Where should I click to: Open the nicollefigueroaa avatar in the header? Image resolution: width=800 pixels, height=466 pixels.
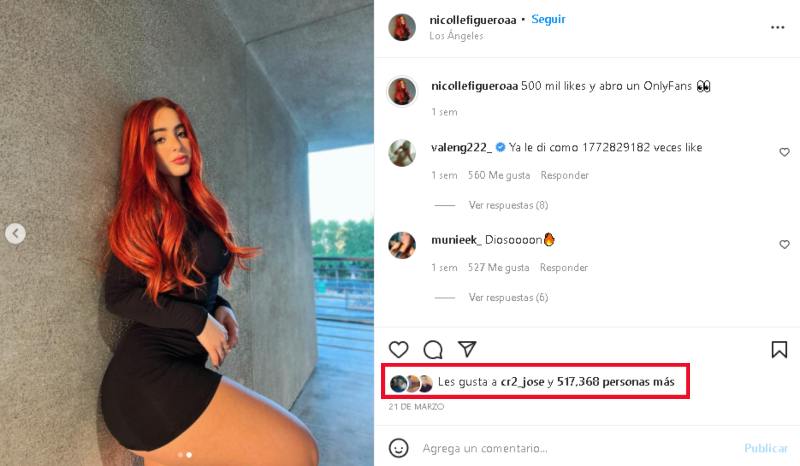(402, 27)
